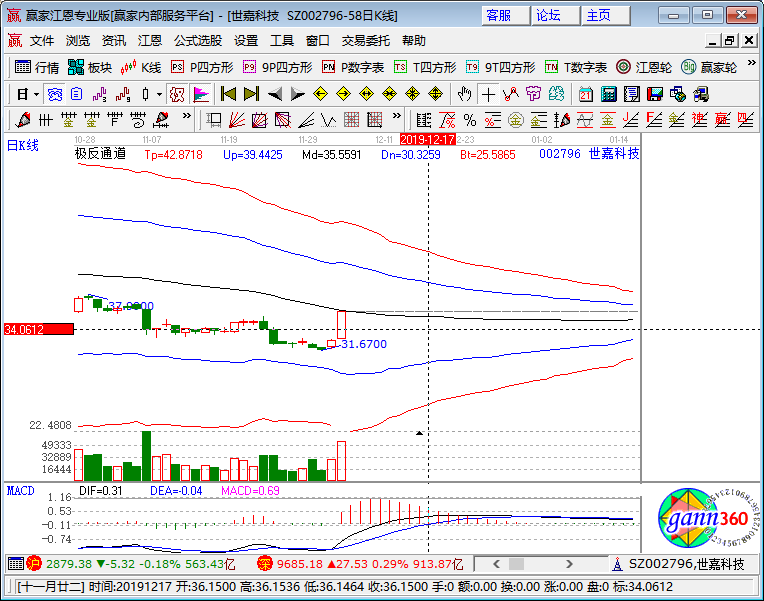Select the hand pan tool

coord(464,94)
